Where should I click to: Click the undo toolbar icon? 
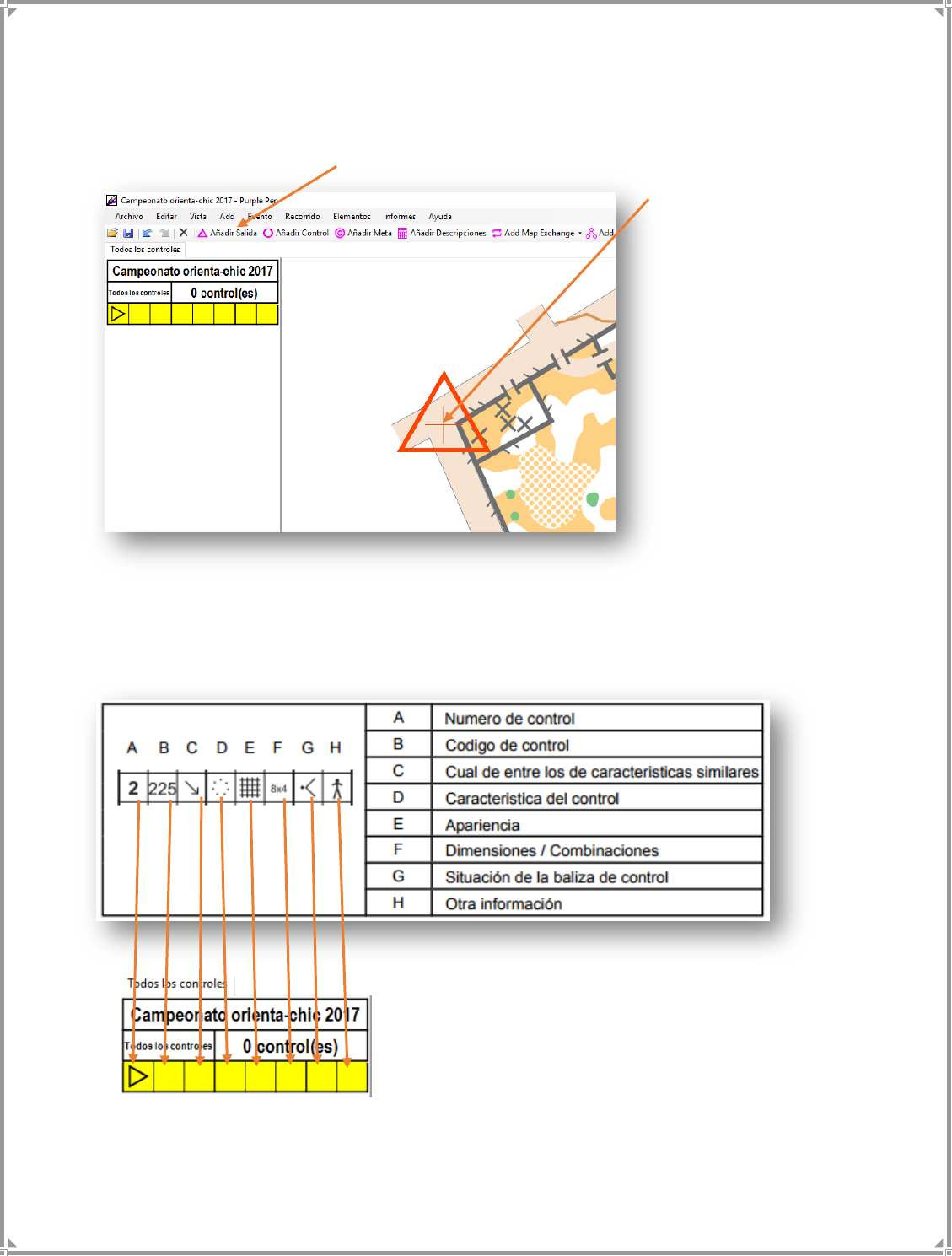click(x=148, y=233)
